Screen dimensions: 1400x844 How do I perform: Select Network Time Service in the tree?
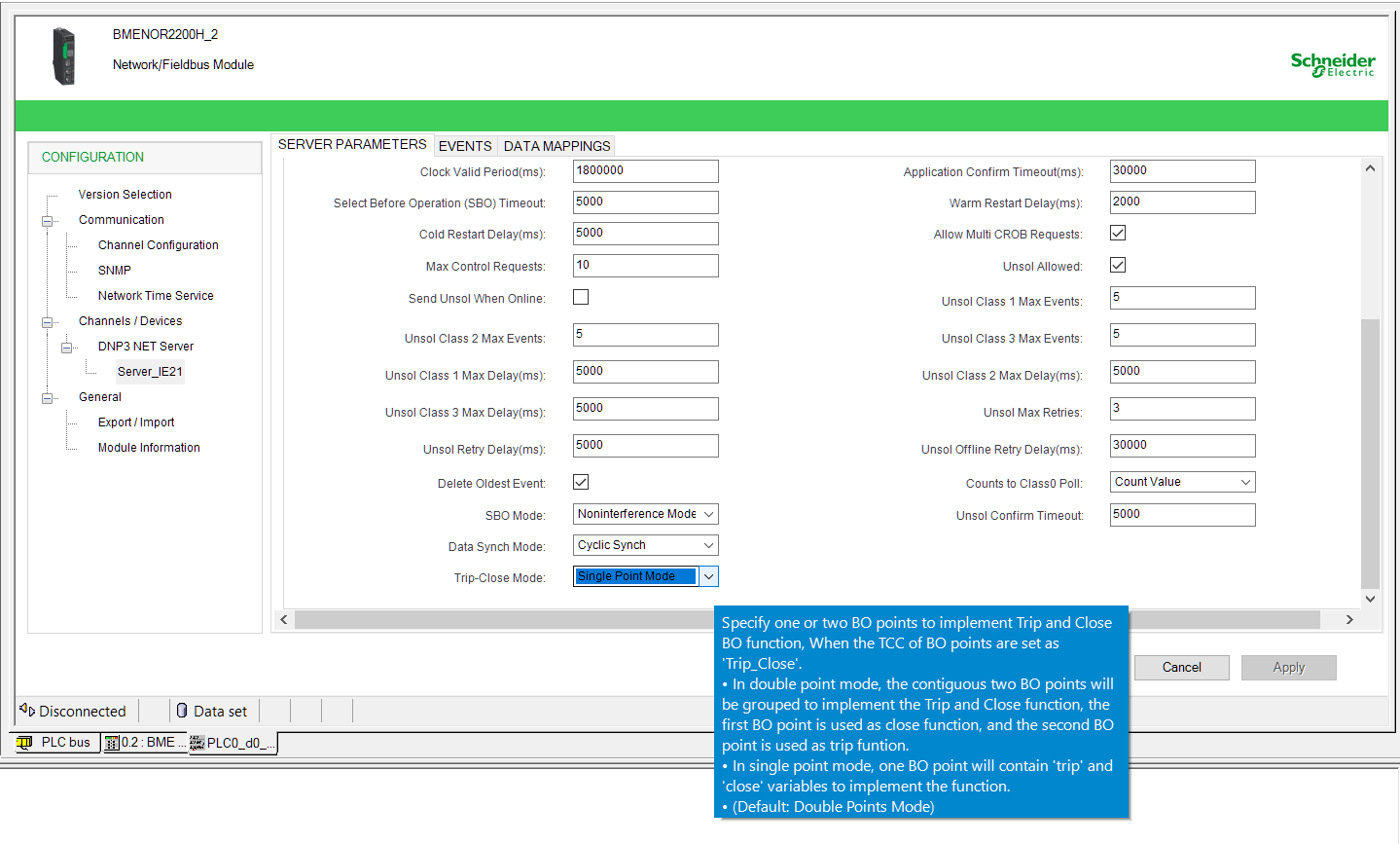pyautogui.click(x=156, y=296)
